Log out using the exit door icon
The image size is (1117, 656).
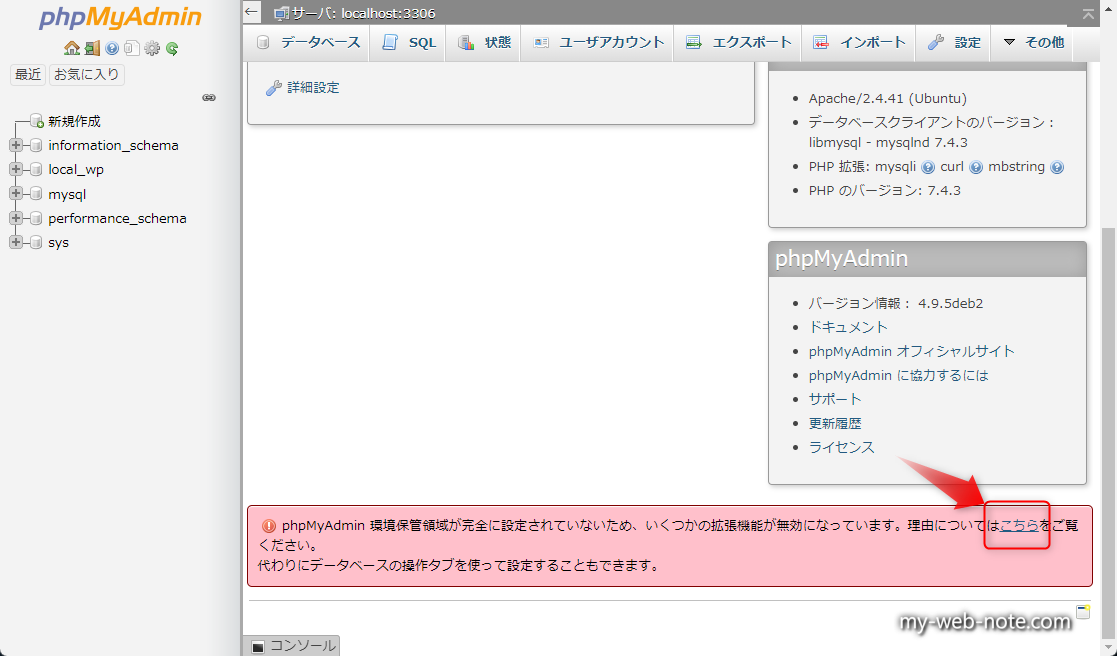[x=91, y=49]
